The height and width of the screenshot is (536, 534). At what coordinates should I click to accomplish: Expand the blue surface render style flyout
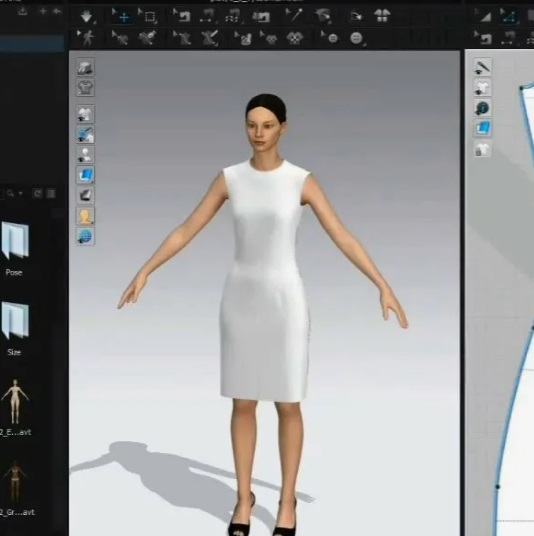(85, 175)
